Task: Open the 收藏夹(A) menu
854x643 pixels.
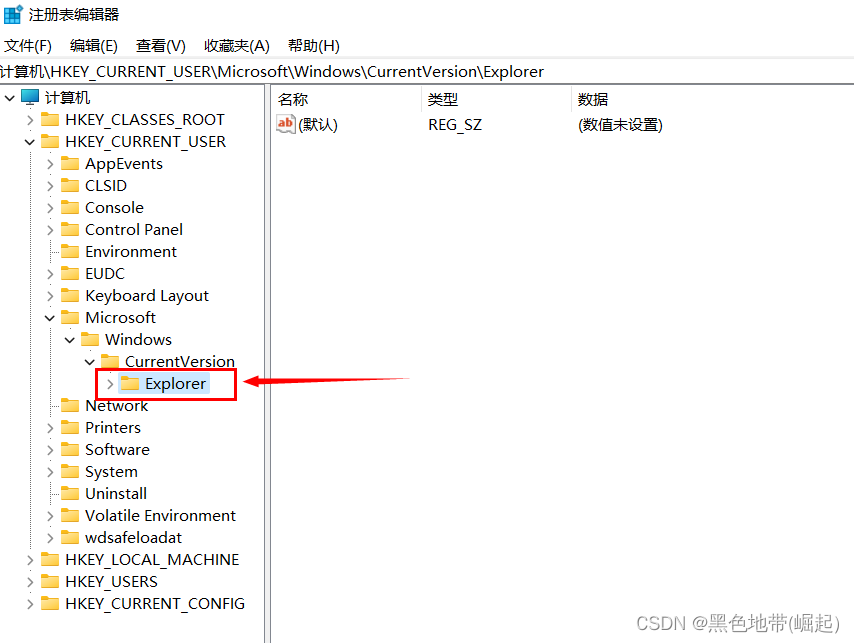Action: (x=237, y=46)
